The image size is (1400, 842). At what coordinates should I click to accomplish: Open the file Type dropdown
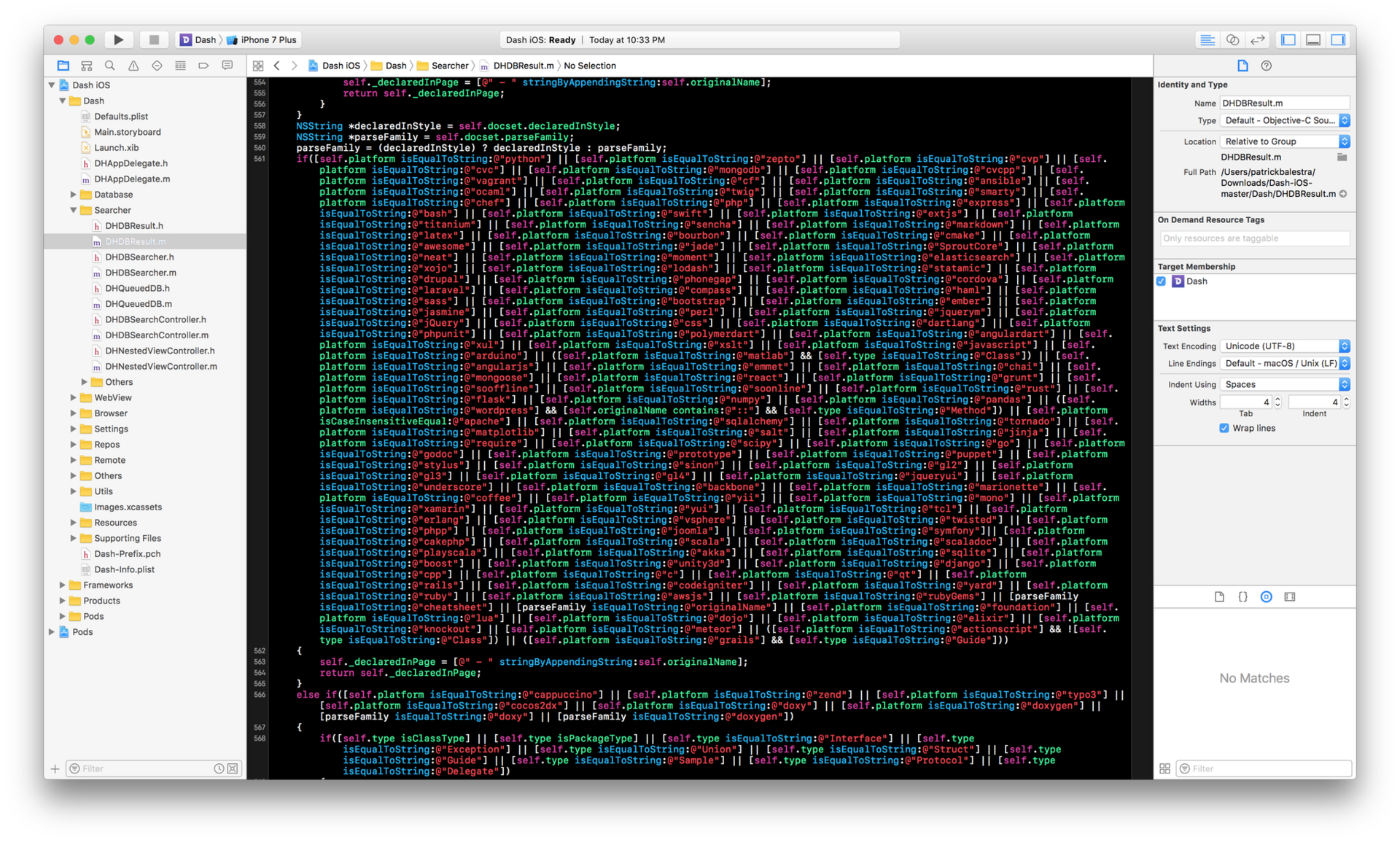click(1285, 120)
